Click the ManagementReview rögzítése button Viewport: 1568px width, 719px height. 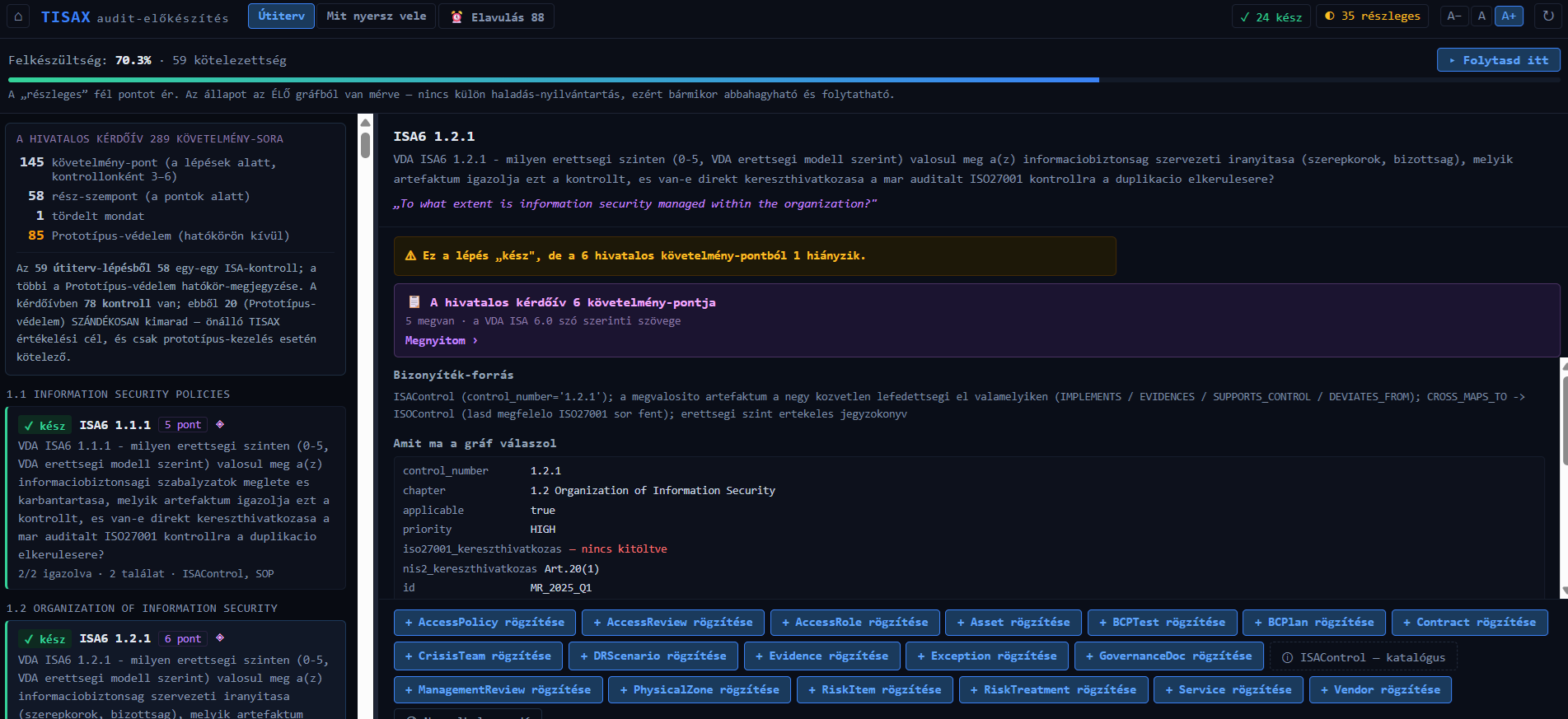click(498, 690)
